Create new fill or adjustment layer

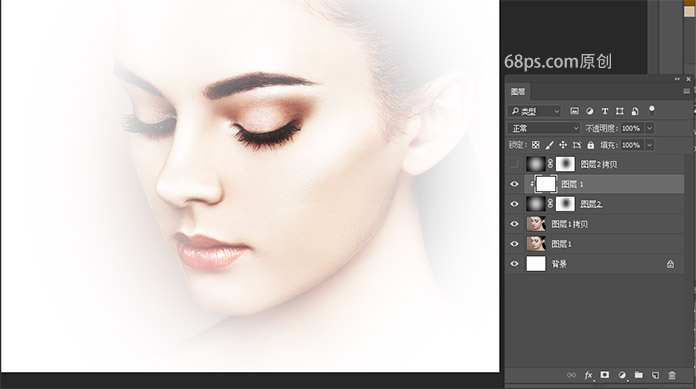click(622, 375)
